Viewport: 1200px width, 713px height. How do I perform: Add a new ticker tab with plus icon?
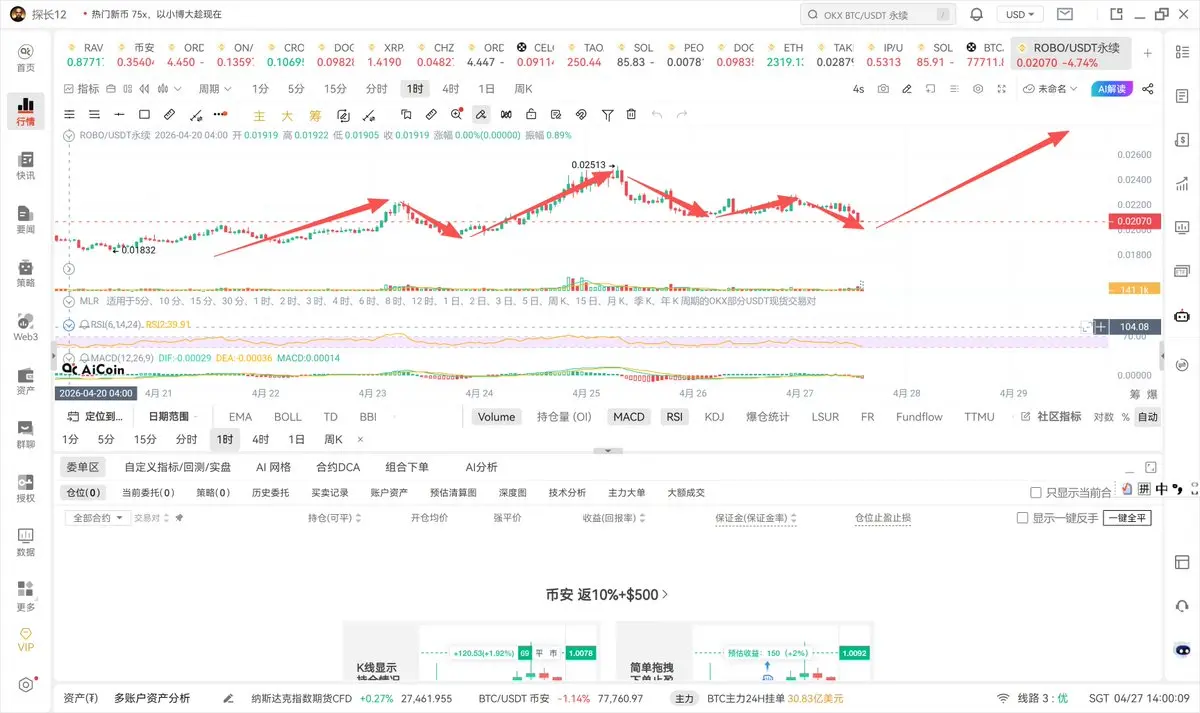click(1147, 53)
